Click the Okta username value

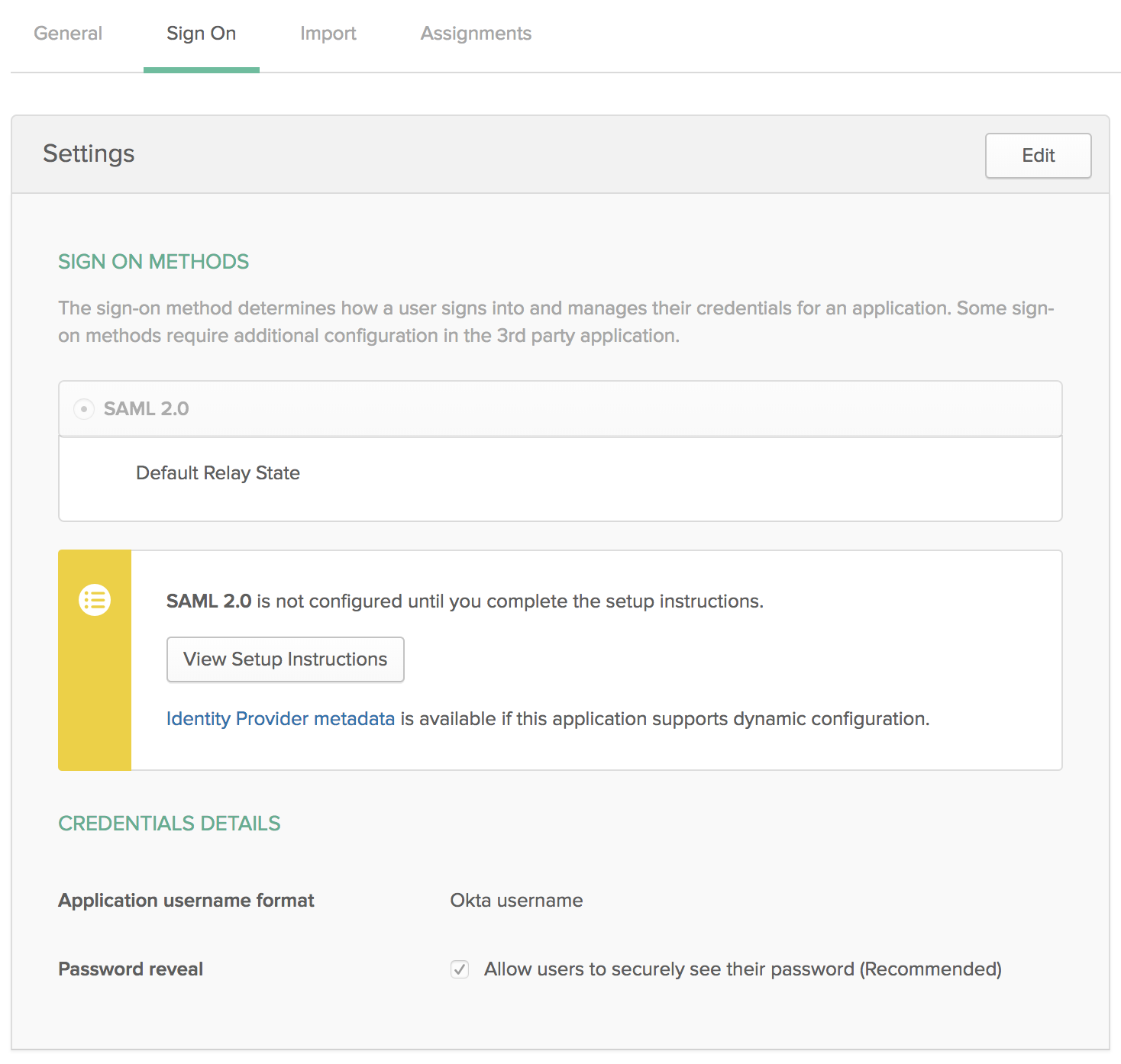(x=516, y=901)
